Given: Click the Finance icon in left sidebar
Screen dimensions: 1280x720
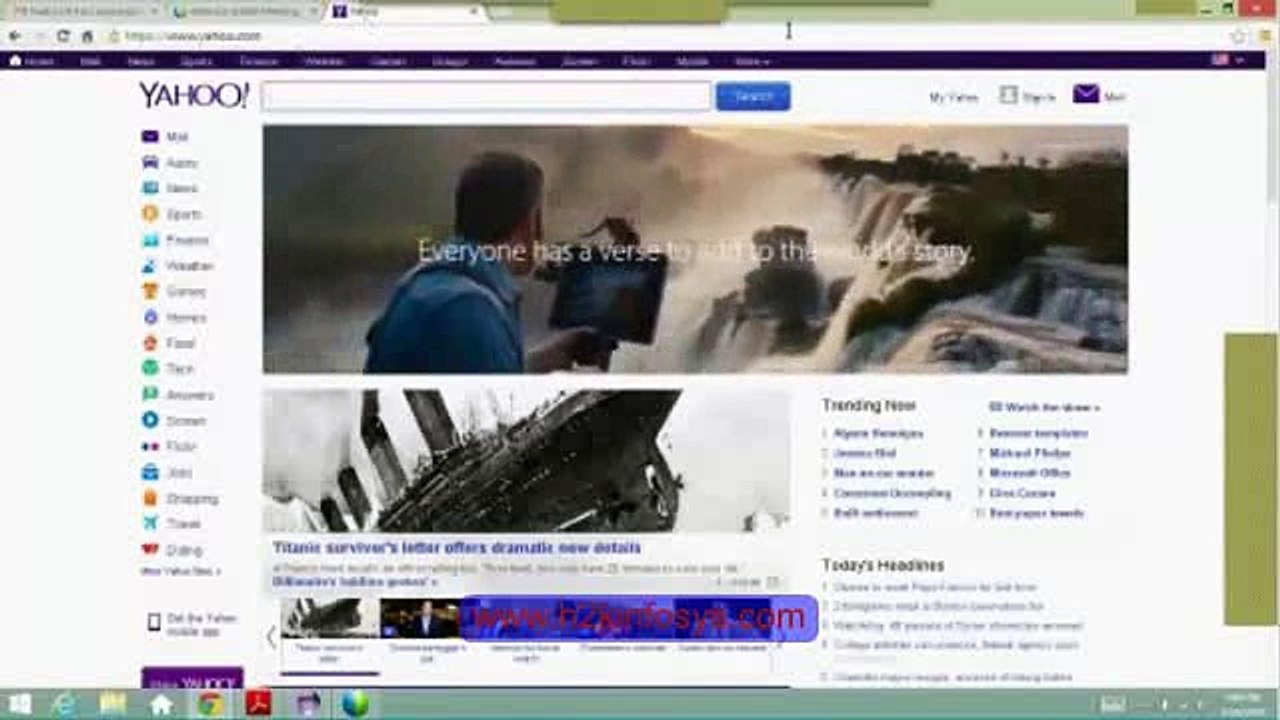Looking at the screenshot, I should coord(150,240).
